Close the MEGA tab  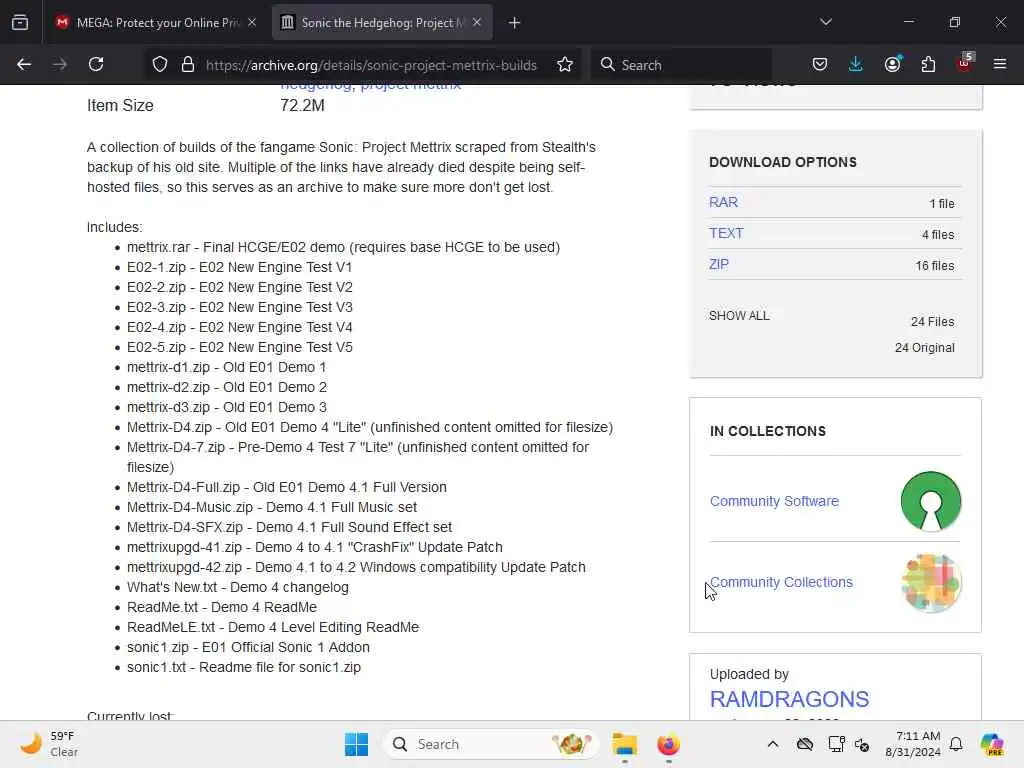coord(252,22)
